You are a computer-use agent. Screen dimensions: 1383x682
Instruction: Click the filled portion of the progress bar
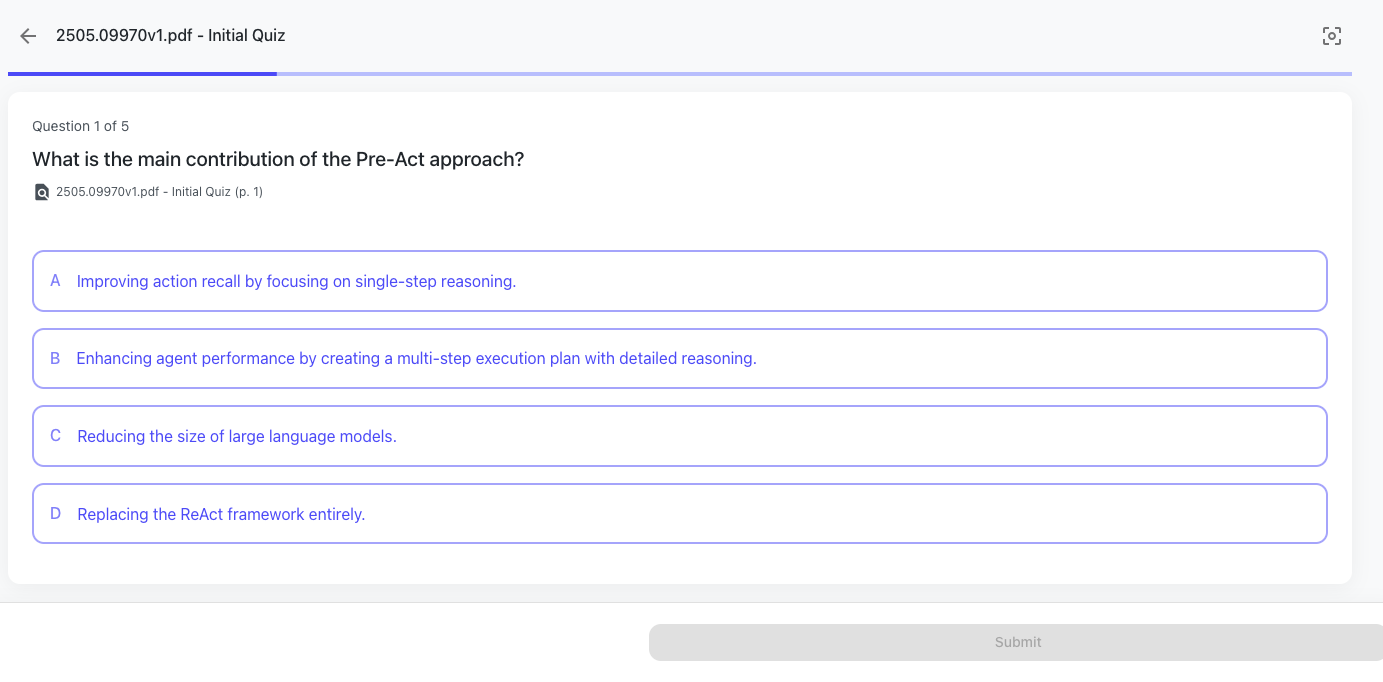pyautogui.click(x=142, y=73)
